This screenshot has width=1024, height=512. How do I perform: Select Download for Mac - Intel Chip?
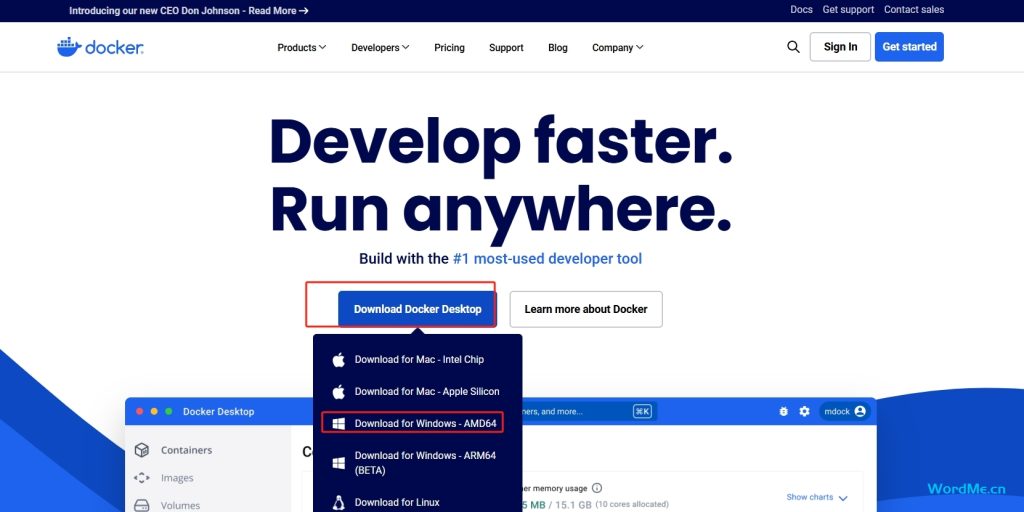pos(418,360)
